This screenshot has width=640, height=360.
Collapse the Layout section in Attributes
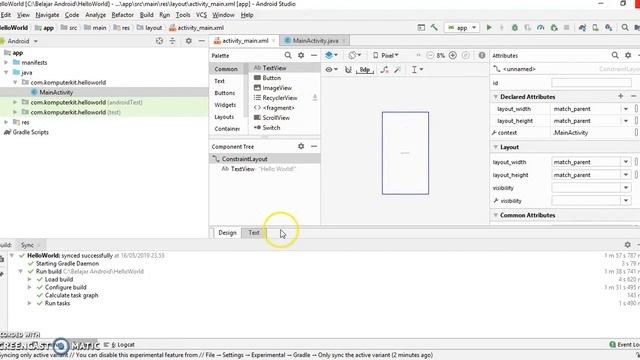tap(496, 147)
